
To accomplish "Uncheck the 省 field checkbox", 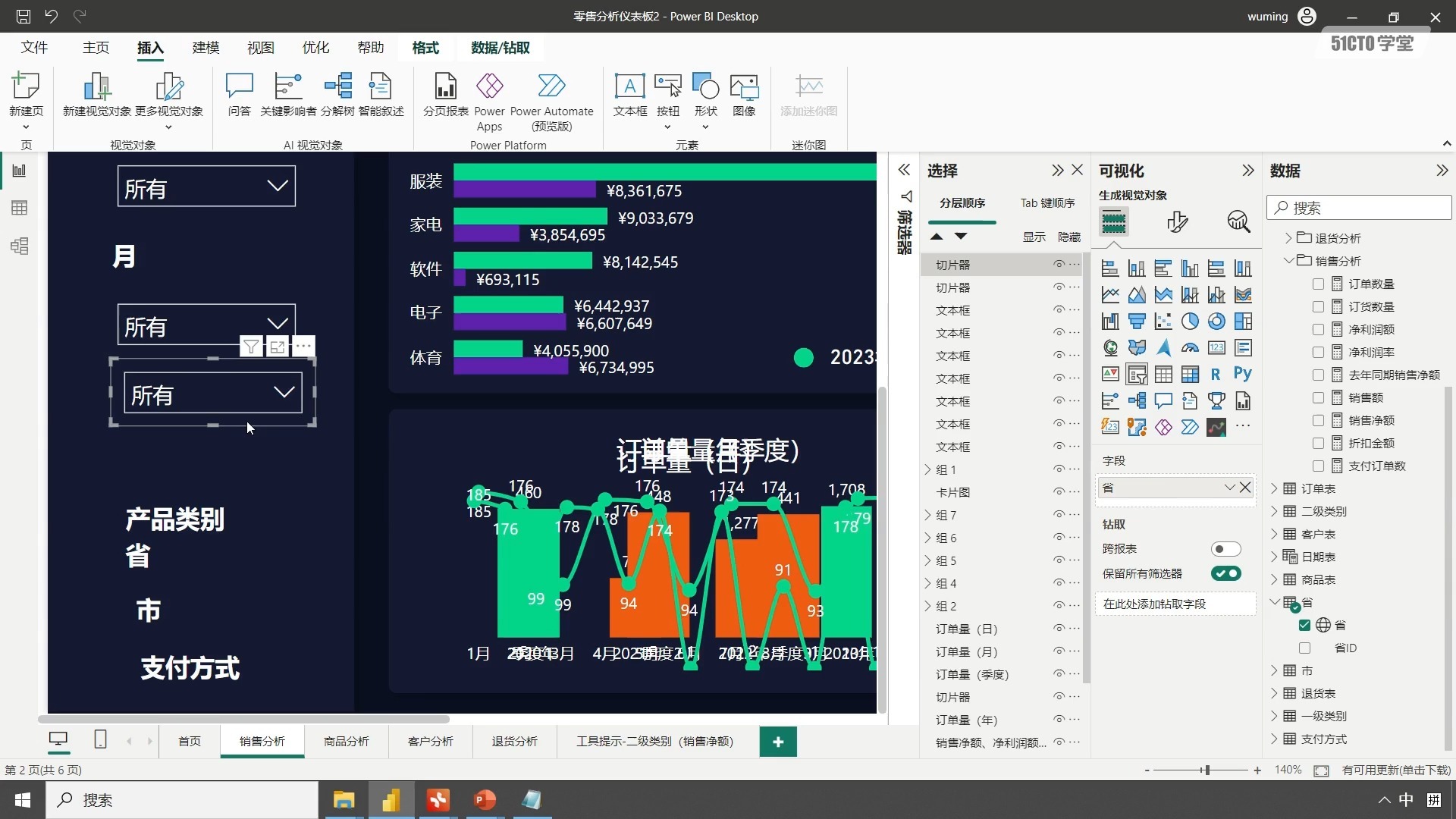I will [1304, 626].
